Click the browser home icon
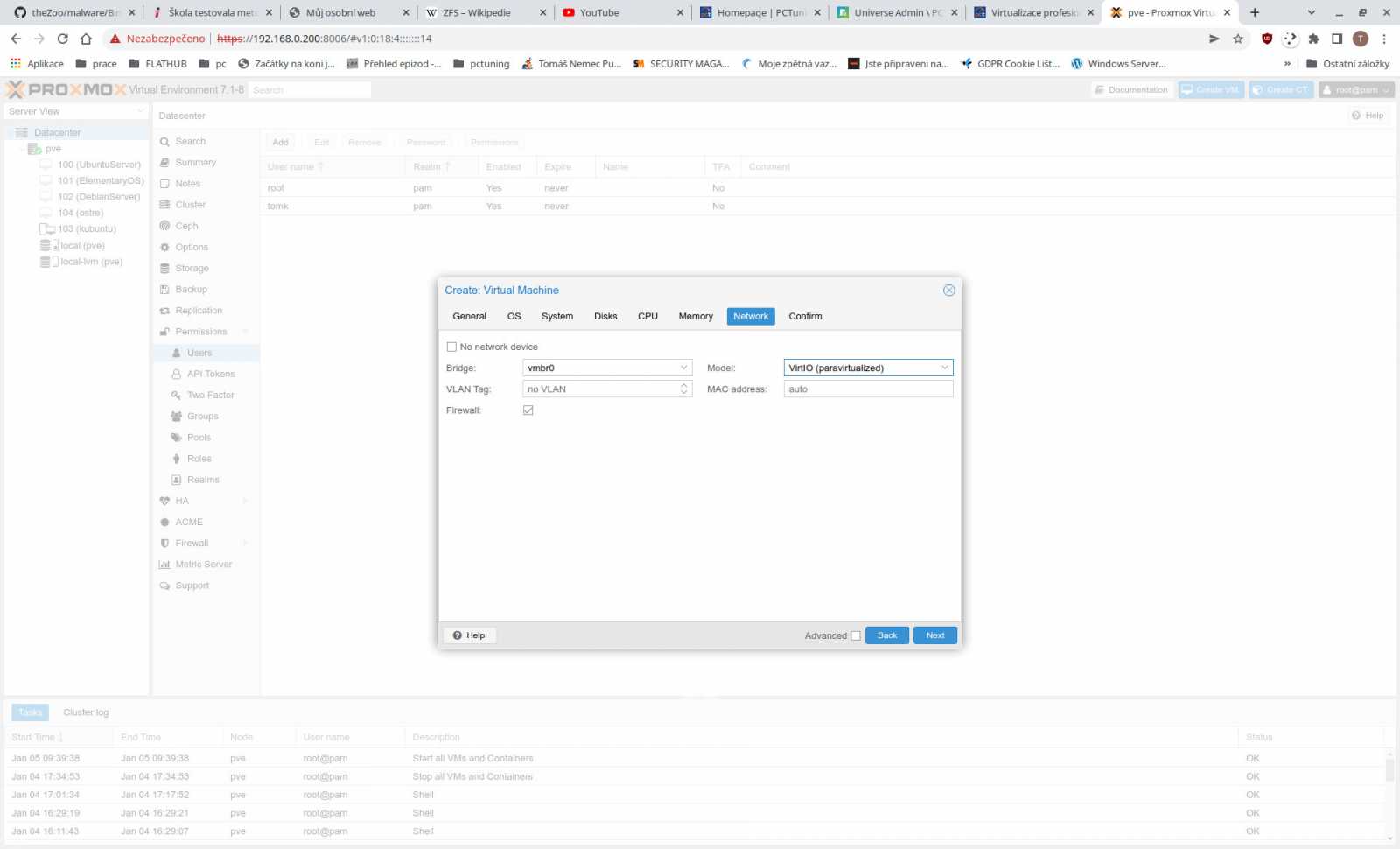This screenshot has height=849, width=1400. (86, 39)
